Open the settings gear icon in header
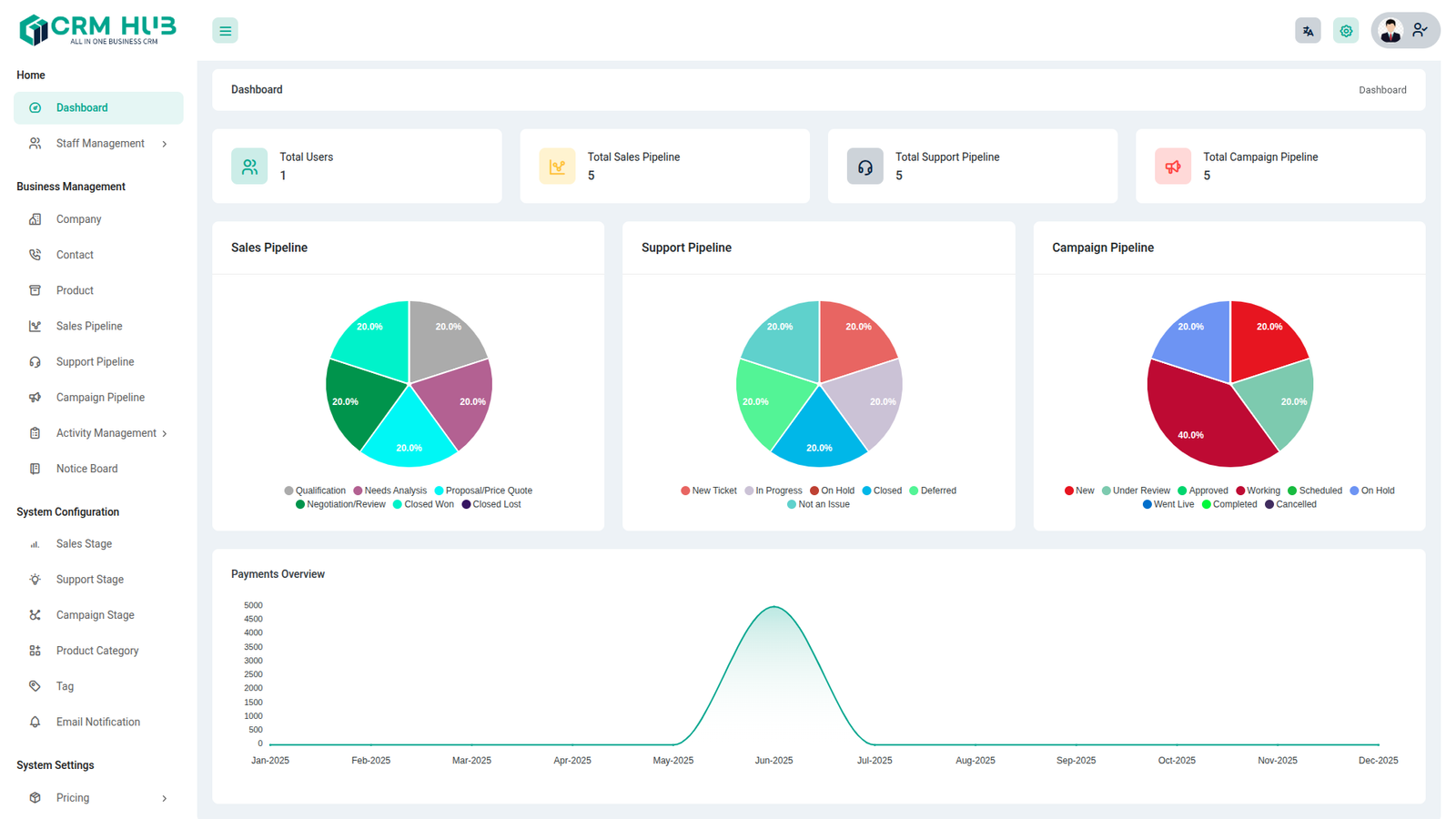 coord(1346,31)
